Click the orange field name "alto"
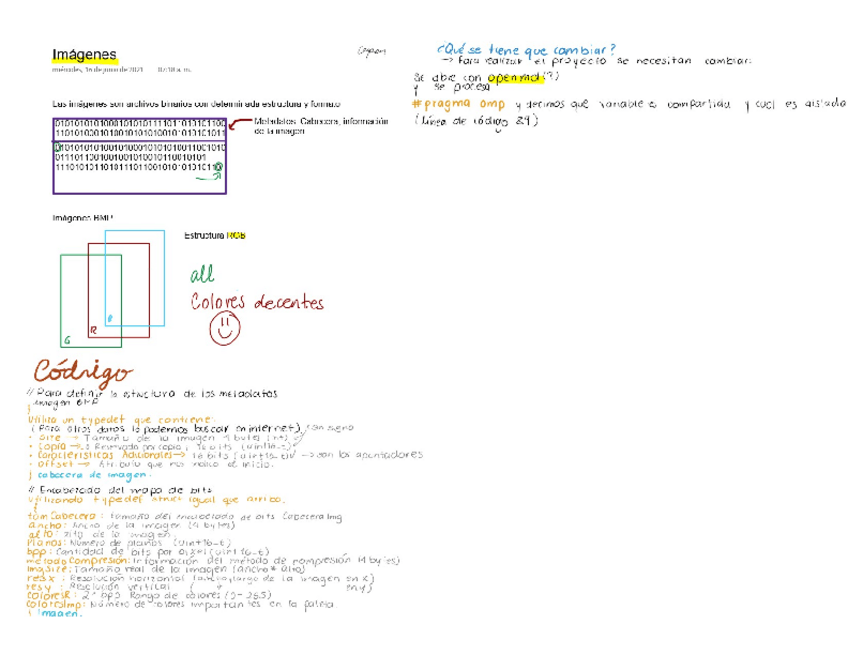The image size is (848, 655). pos(43,534)
